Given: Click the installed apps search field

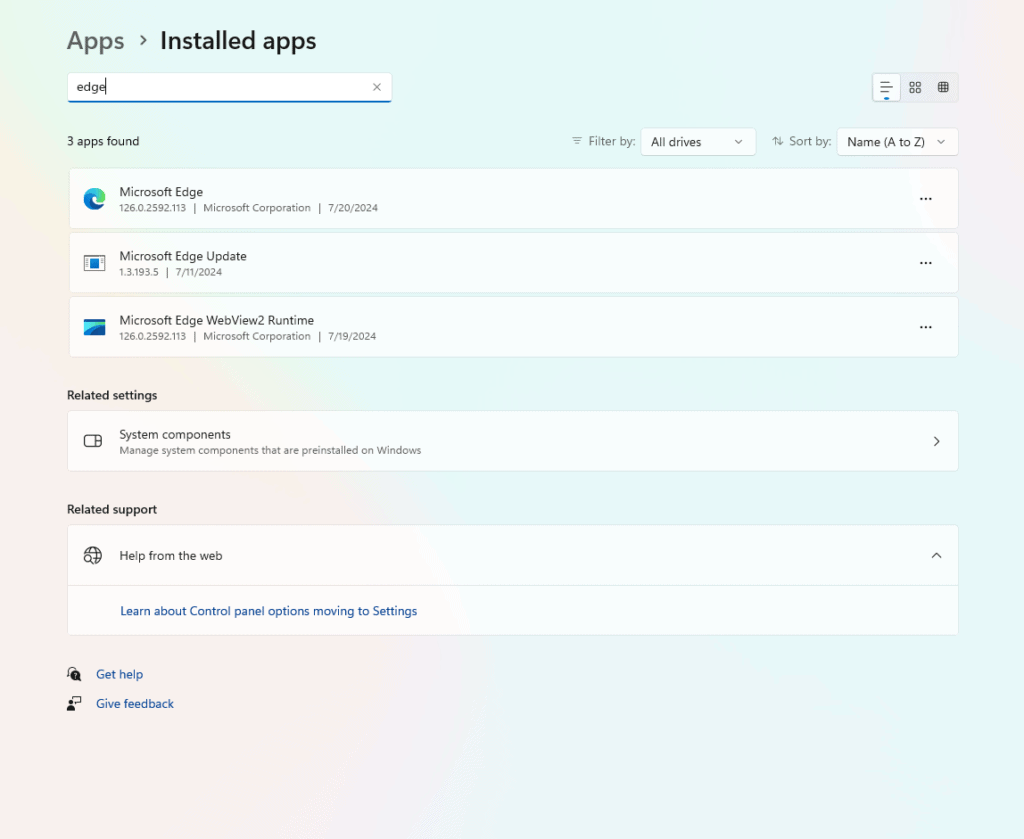Looking at the screenshot, I should [229, 87].
